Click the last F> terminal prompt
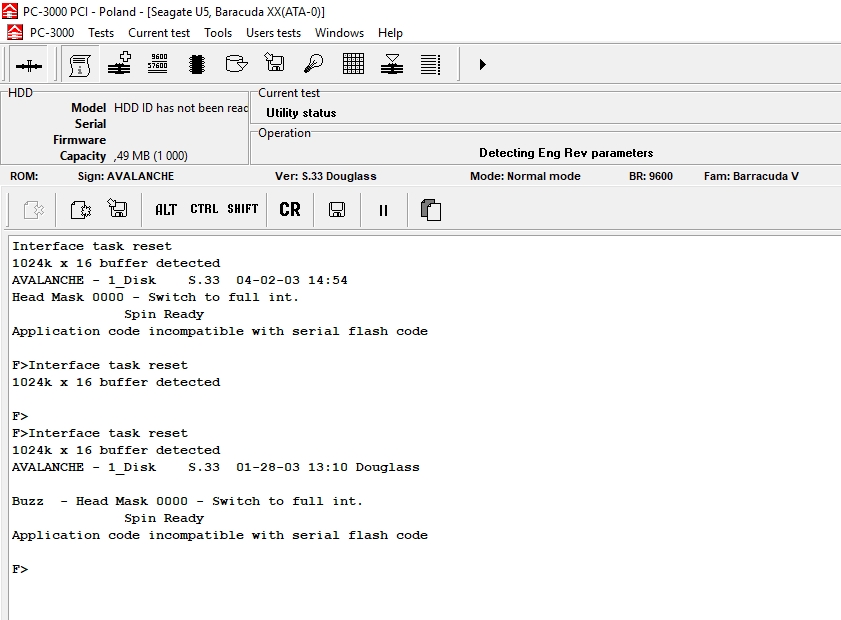This screenshot has width=841, height=620. tap(20, 569)
